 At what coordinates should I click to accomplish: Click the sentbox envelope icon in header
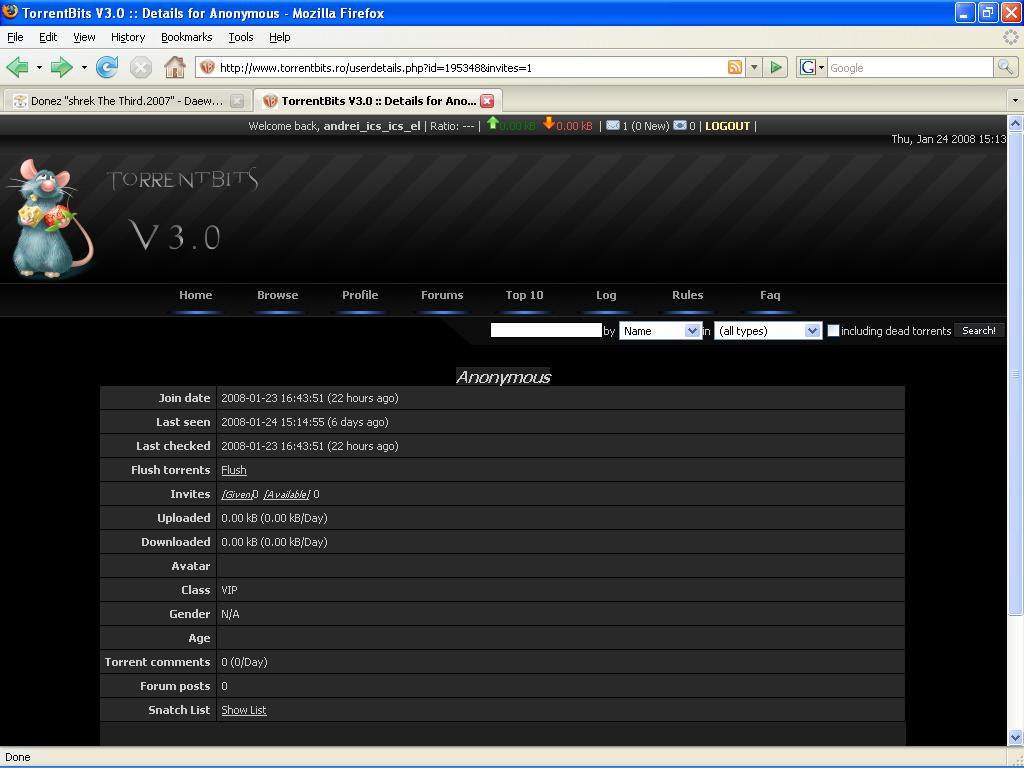click(680, 125)
